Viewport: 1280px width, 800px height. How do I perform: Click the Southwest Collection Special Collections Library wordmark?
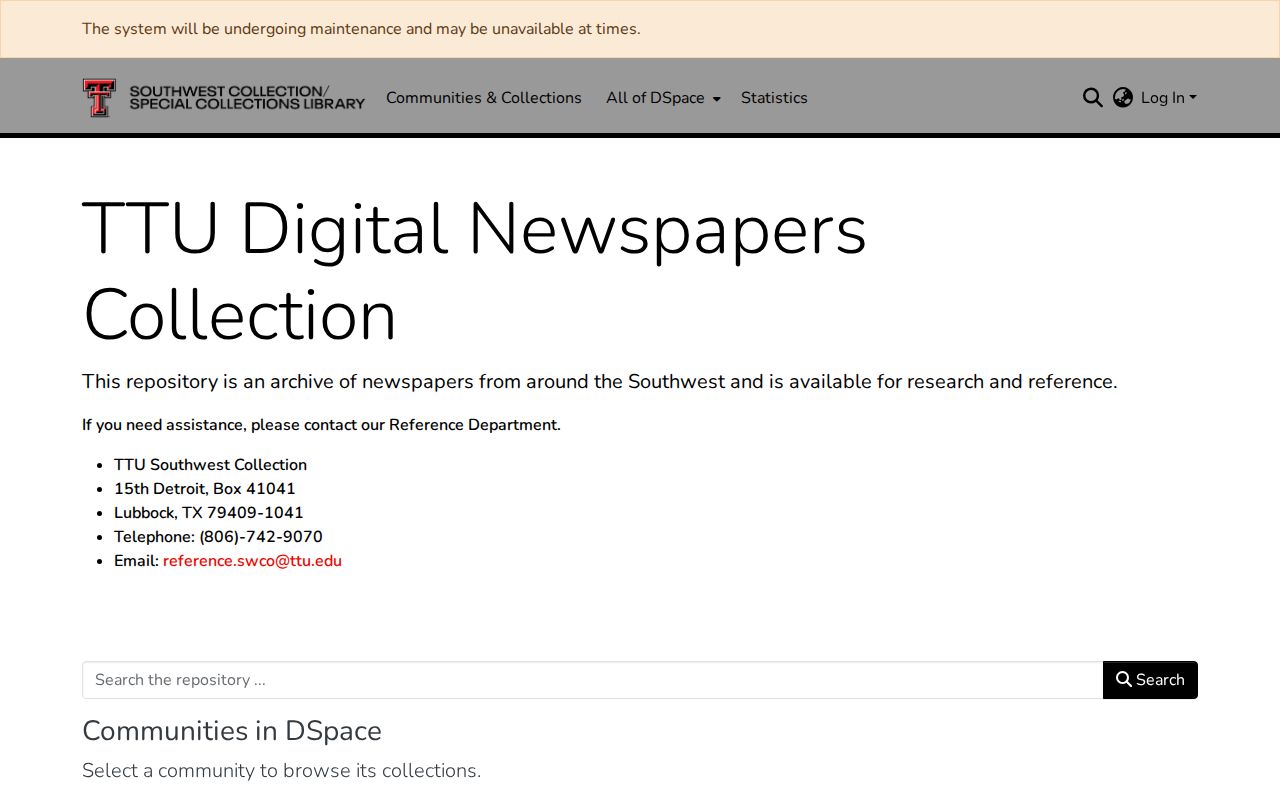[247, 98]
